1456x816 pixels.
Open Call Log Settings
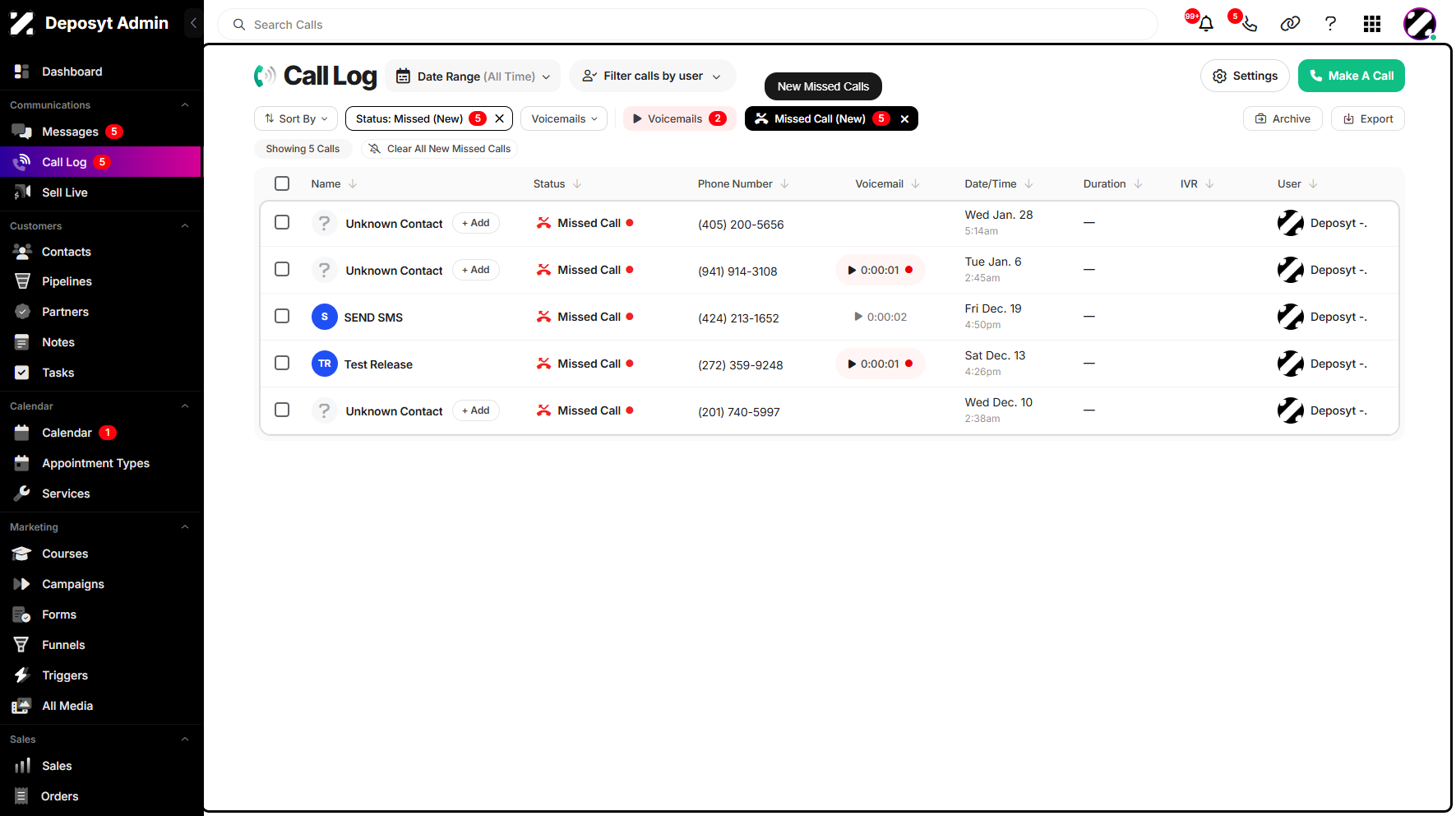pyautogui.click(x=1245, y=76)
